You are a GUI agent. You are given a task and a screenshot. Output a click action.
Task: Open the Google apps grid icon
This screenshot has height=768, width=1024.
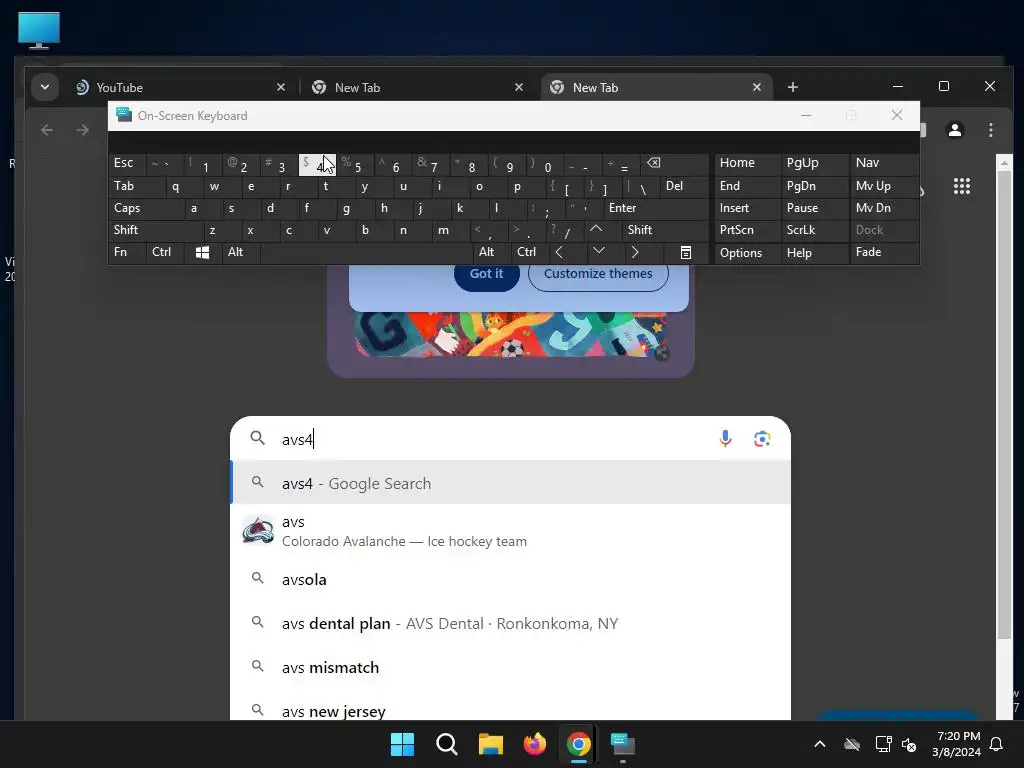(961, 186)
